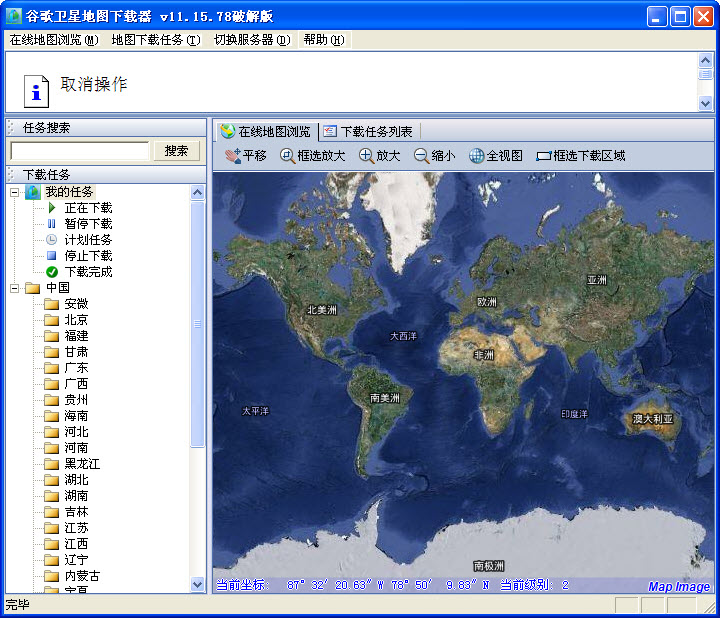
Task: Select the 下载完成 completed tasks item
Action: (x=88, y=272)
